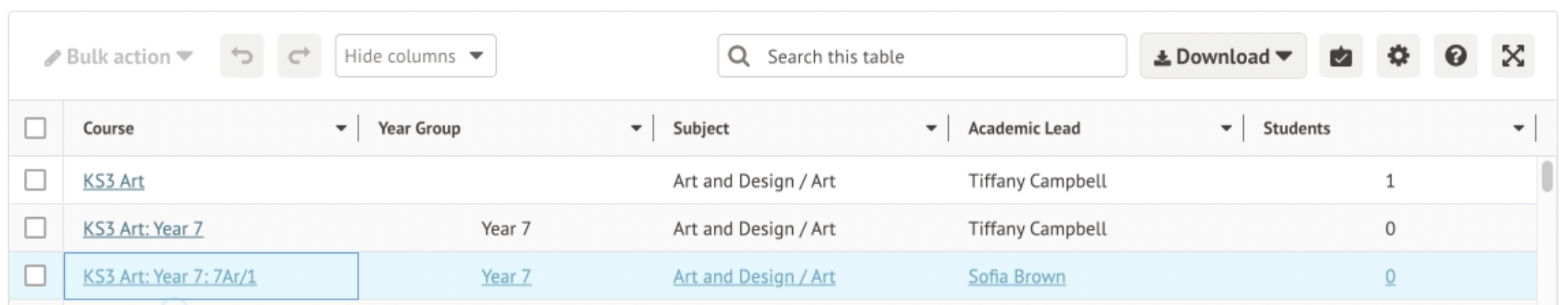Open the Course column sort arrow
This screenshot has width=1568, height=305.
tap(341, 128)
